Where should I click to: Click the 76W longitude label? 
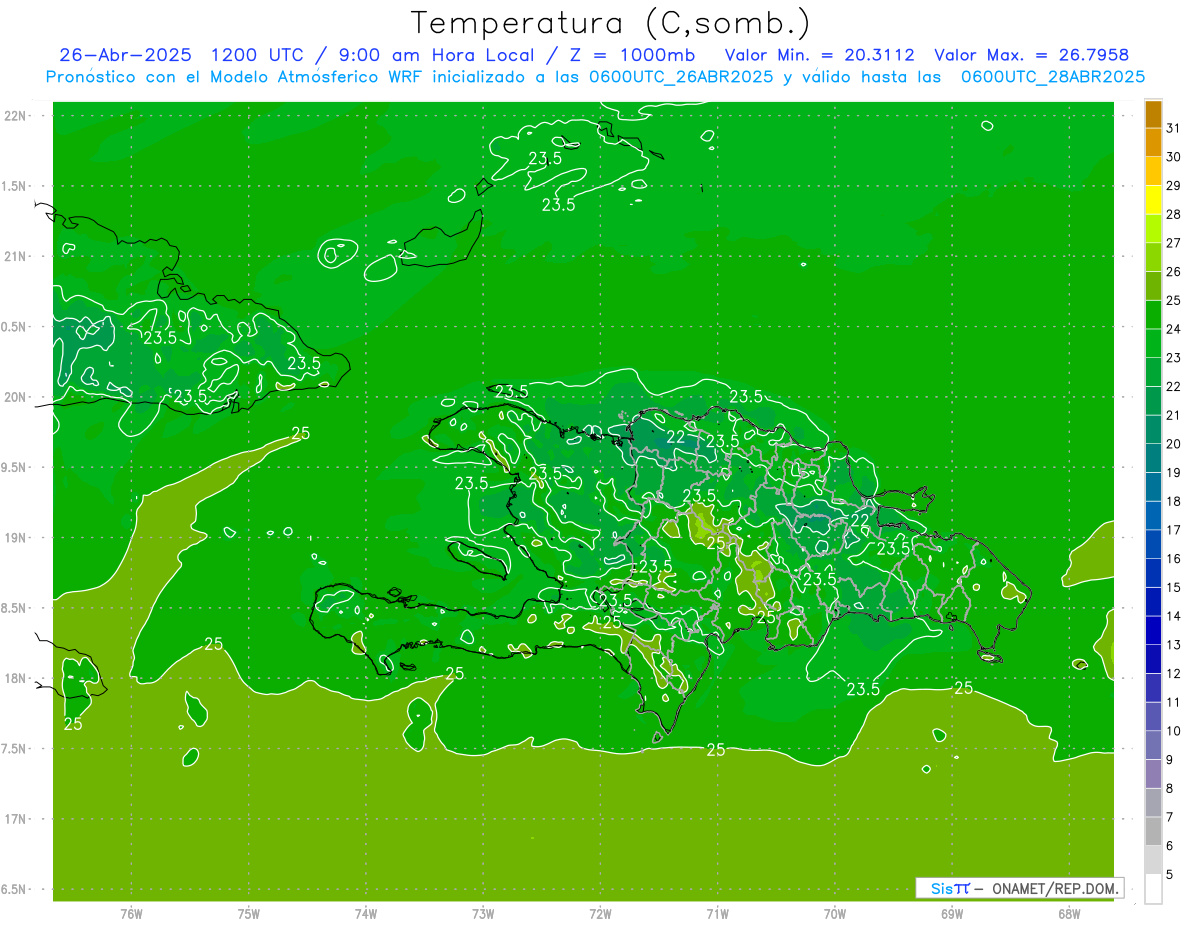(131, 914)
